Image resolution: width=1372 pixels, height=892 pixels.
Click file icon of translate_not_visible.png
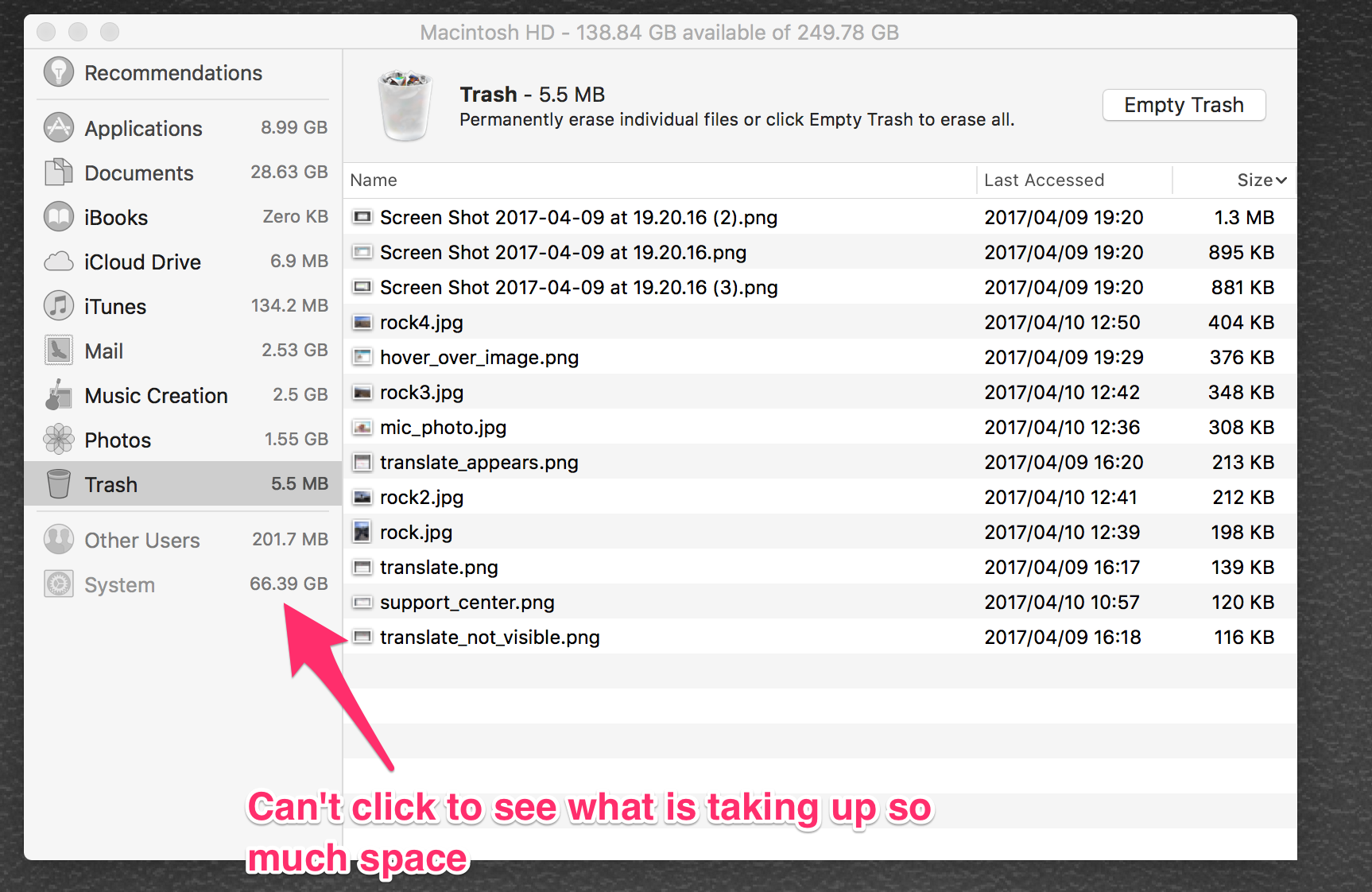pyautogui.click(x=362, y=637)
